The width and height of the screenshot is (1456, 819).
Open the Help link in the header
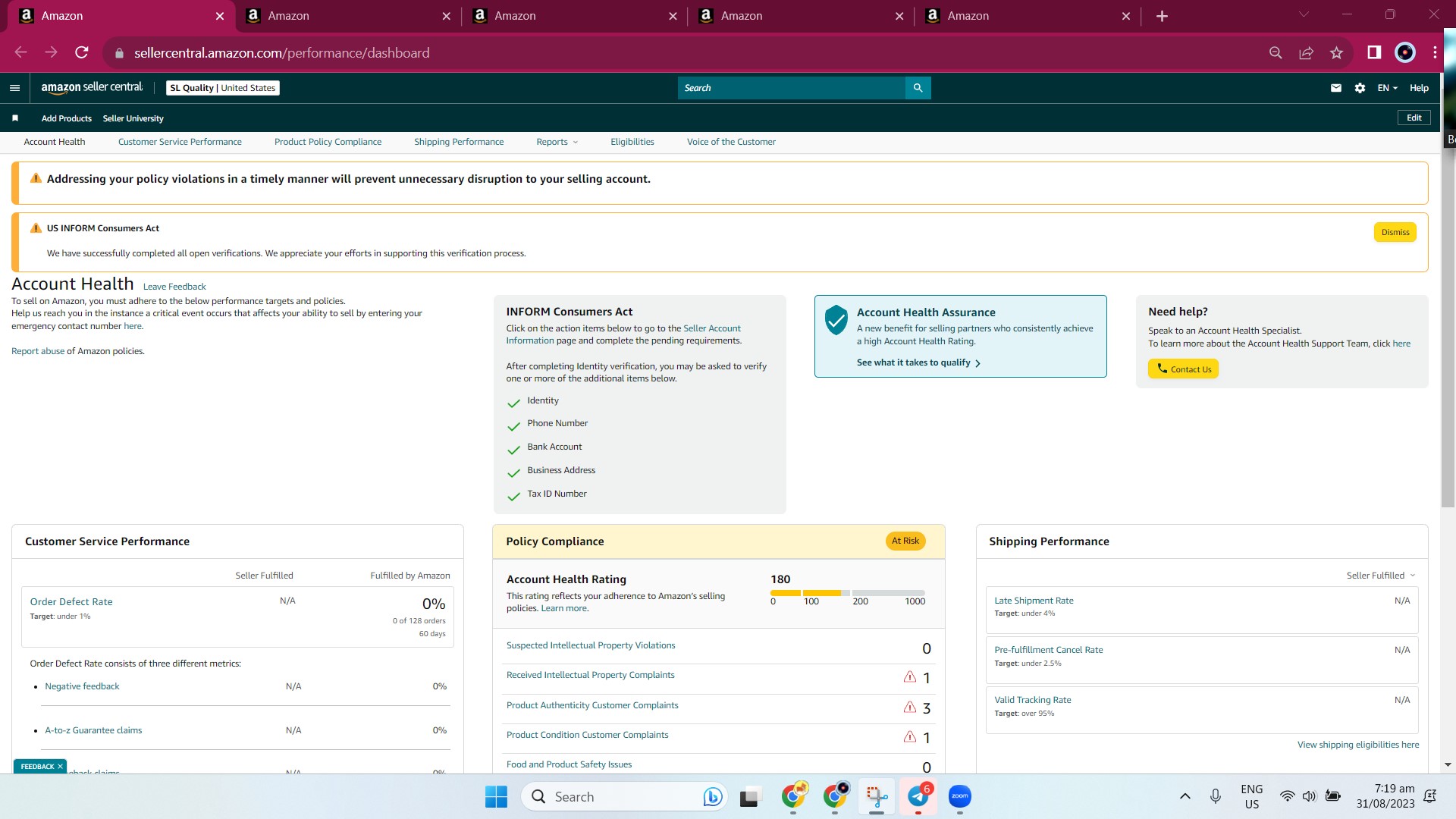1419,88
